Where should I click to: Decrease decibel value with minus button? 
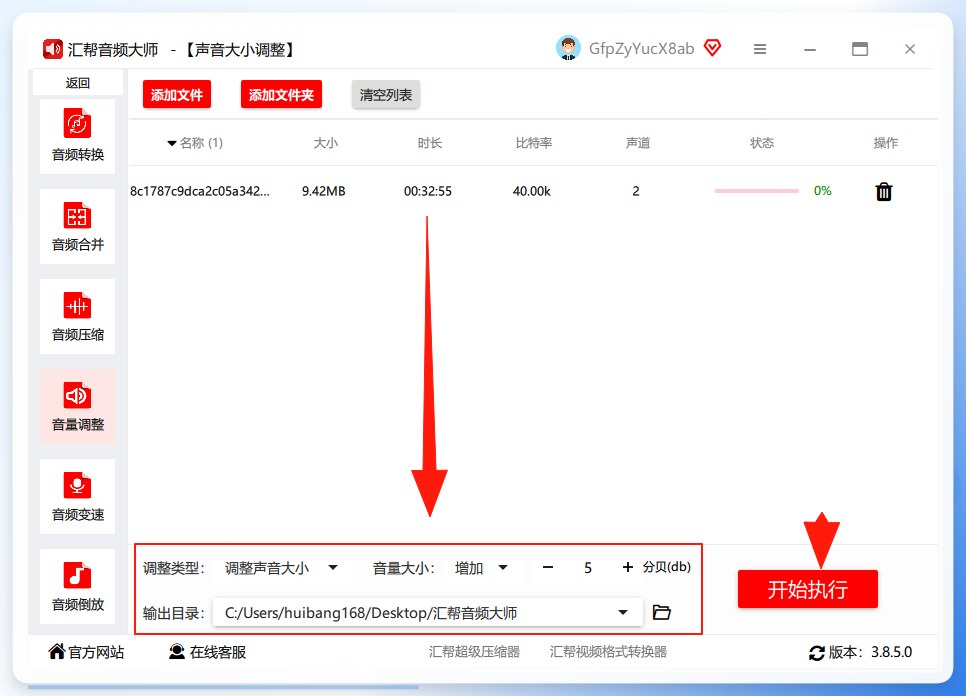point(548,567)
